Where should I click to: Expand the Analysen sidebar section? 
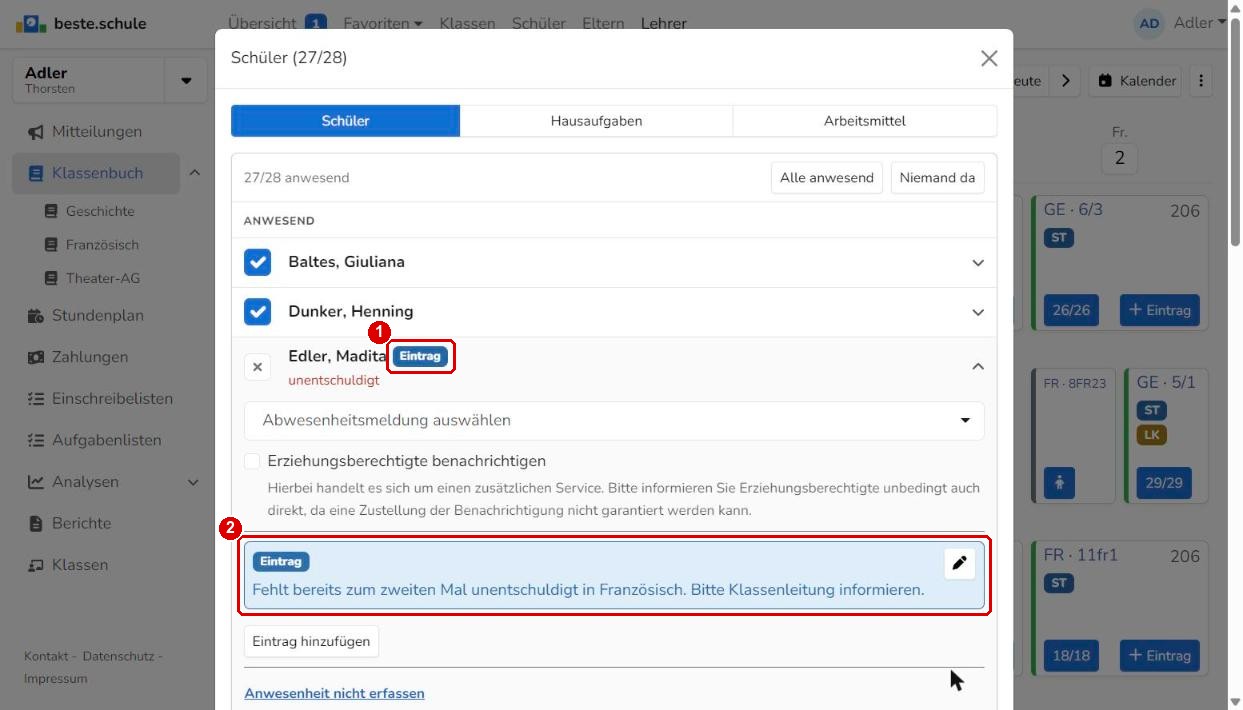[x=194, y=482]
